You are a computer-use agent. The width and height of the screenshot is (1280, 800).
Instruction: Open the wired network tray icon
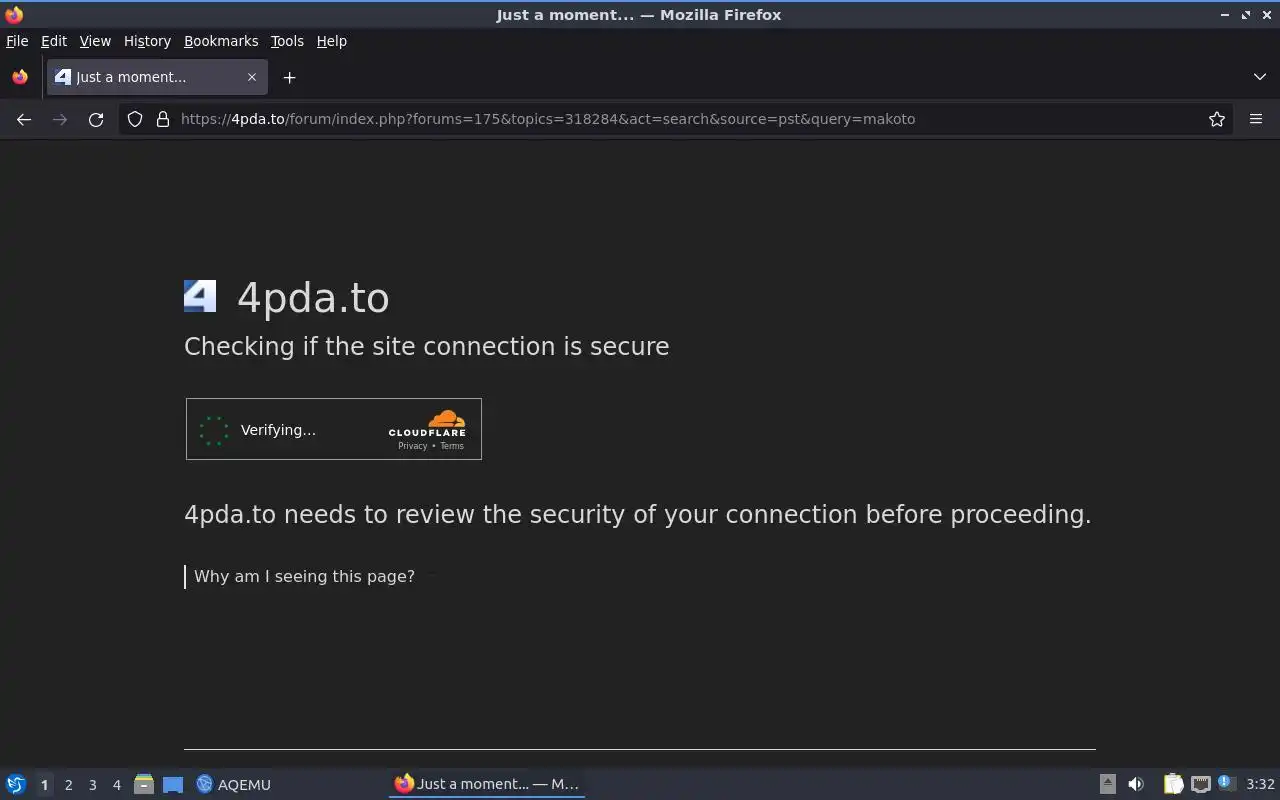[x=1201, y=784]
